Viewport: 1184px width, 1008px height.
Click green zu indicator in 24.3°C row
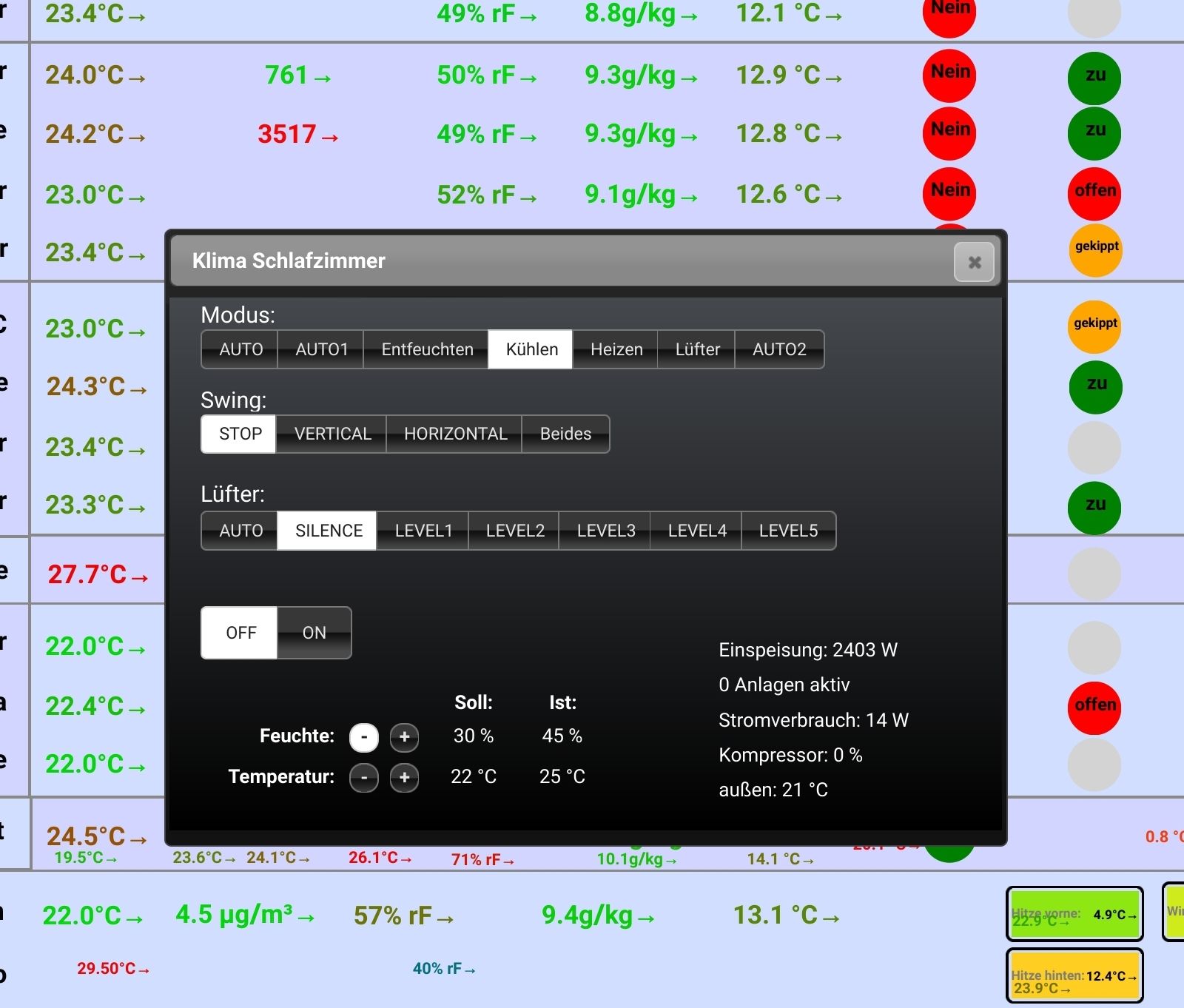[1096, 386]
